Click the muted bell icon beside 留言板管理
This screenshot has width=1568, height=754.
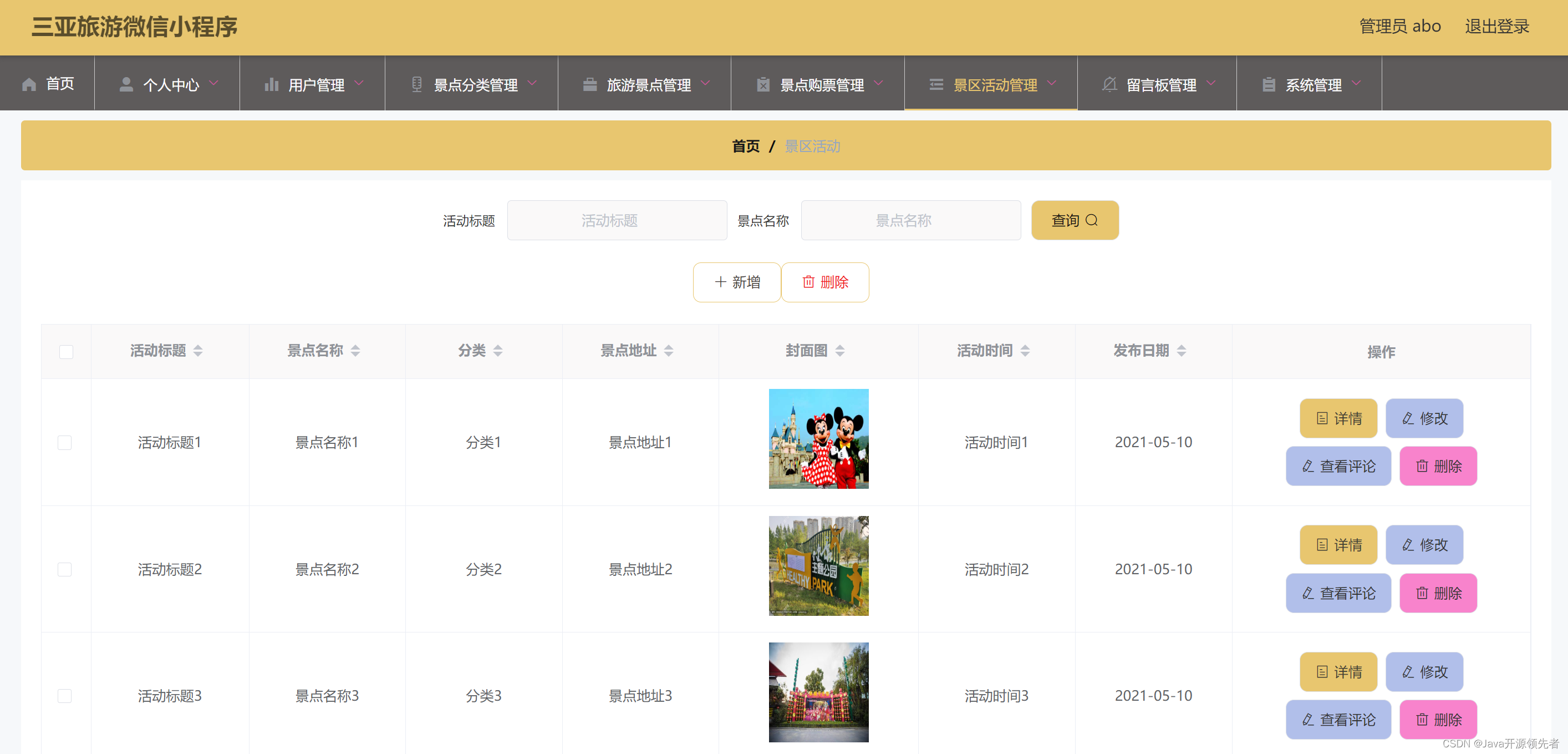[1109, 84]
